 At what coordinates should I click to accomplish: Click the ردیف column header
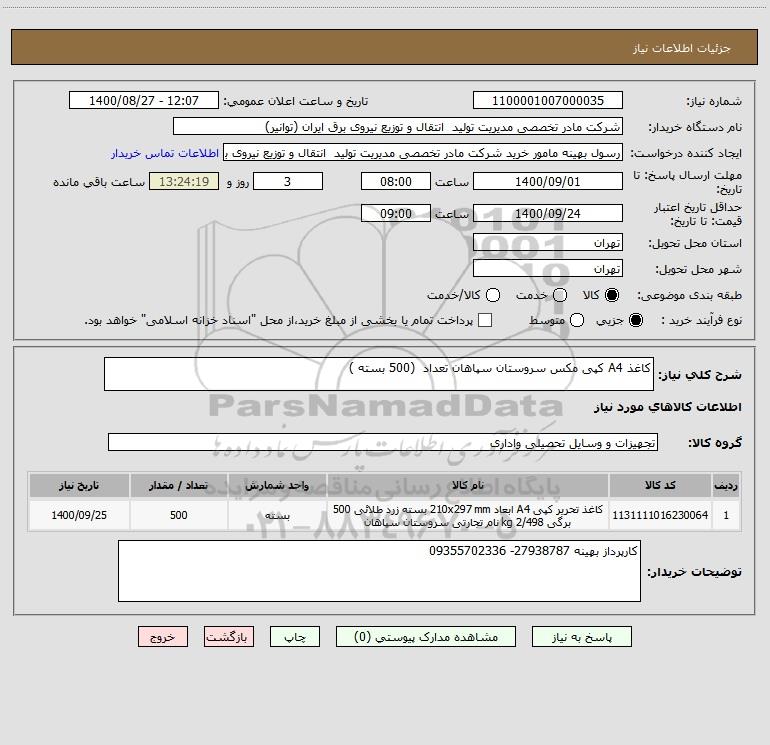pyautogui.click(x=726, y=485)
